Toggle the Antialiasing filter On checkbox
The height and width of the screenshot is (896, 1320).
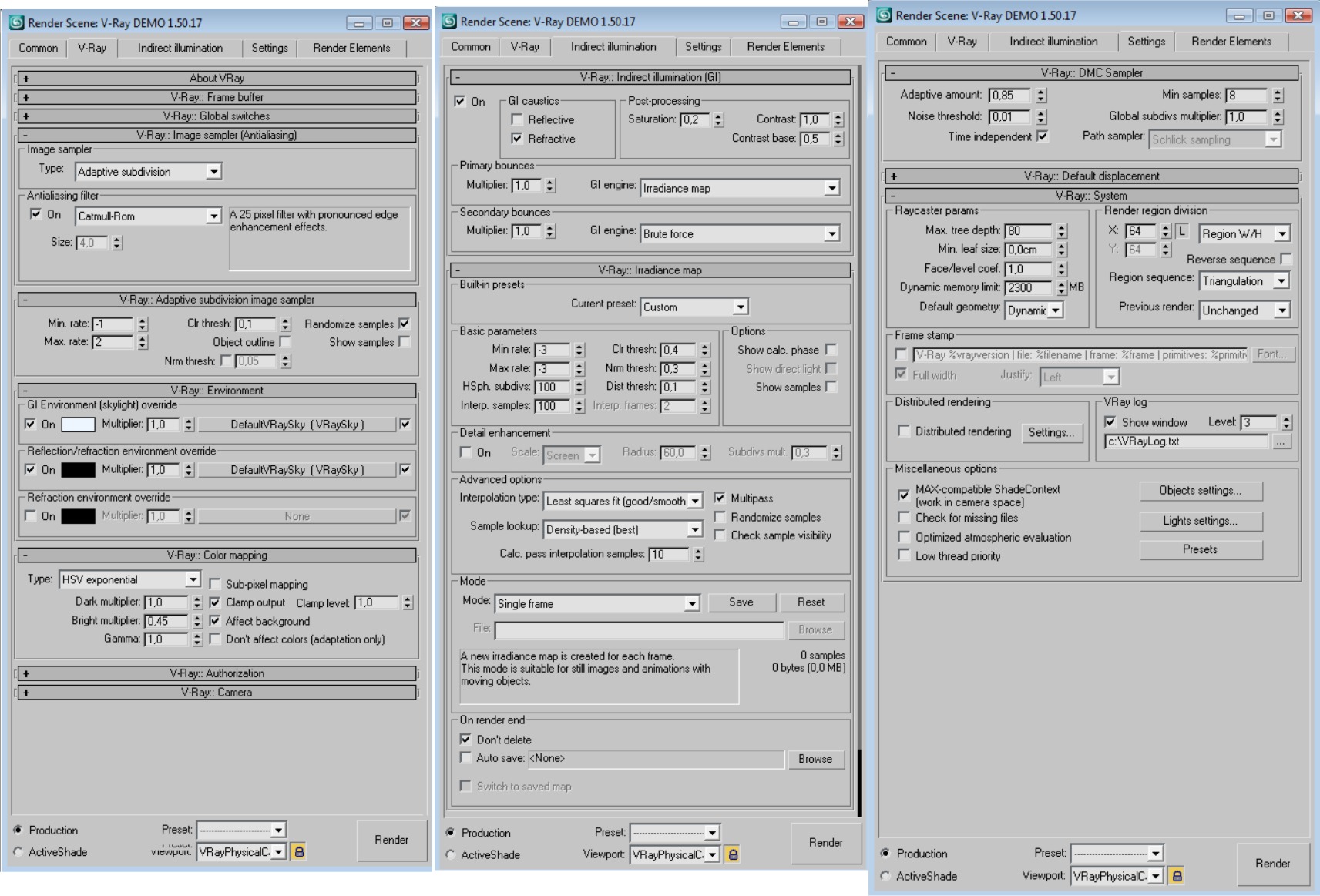[x=35, y=214]
